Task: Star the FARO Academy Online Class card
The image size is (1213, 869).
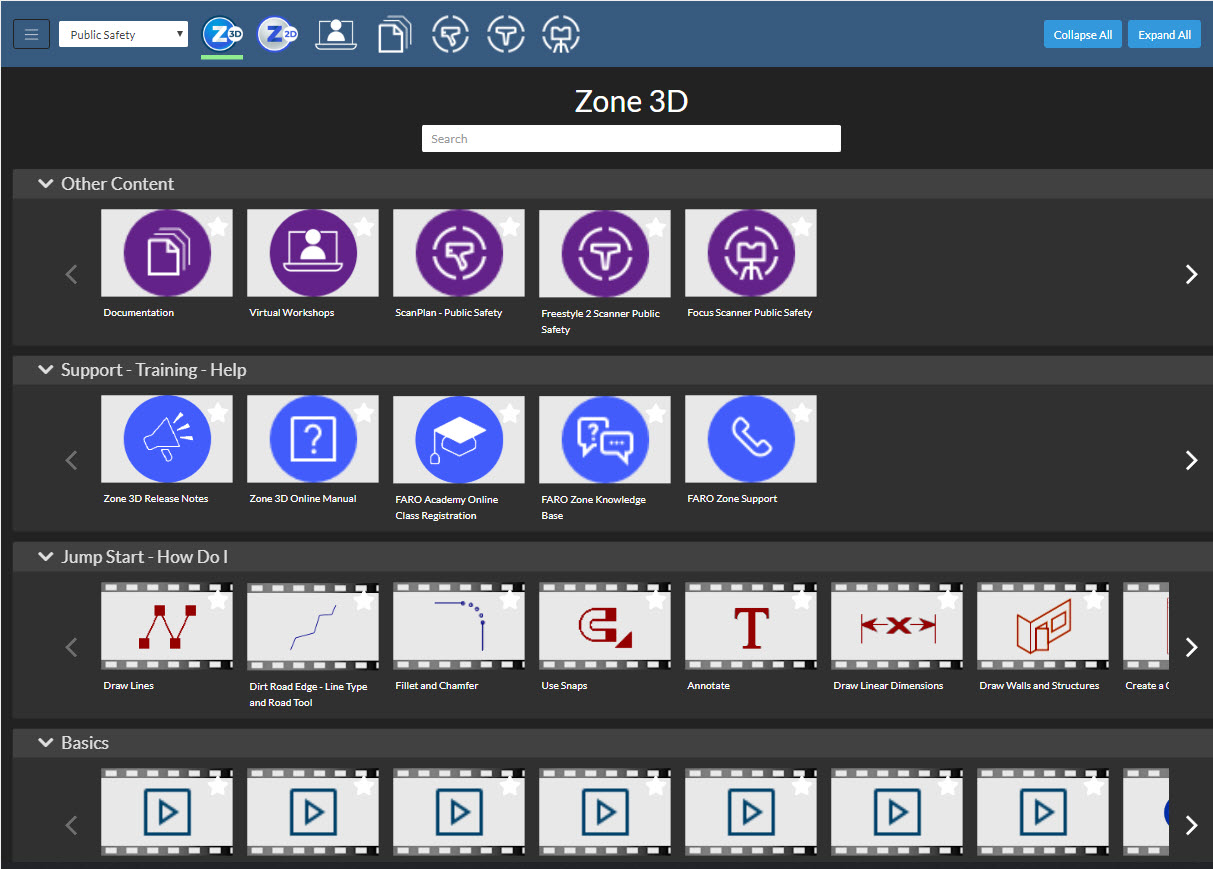Action: [x=510, y=412]
